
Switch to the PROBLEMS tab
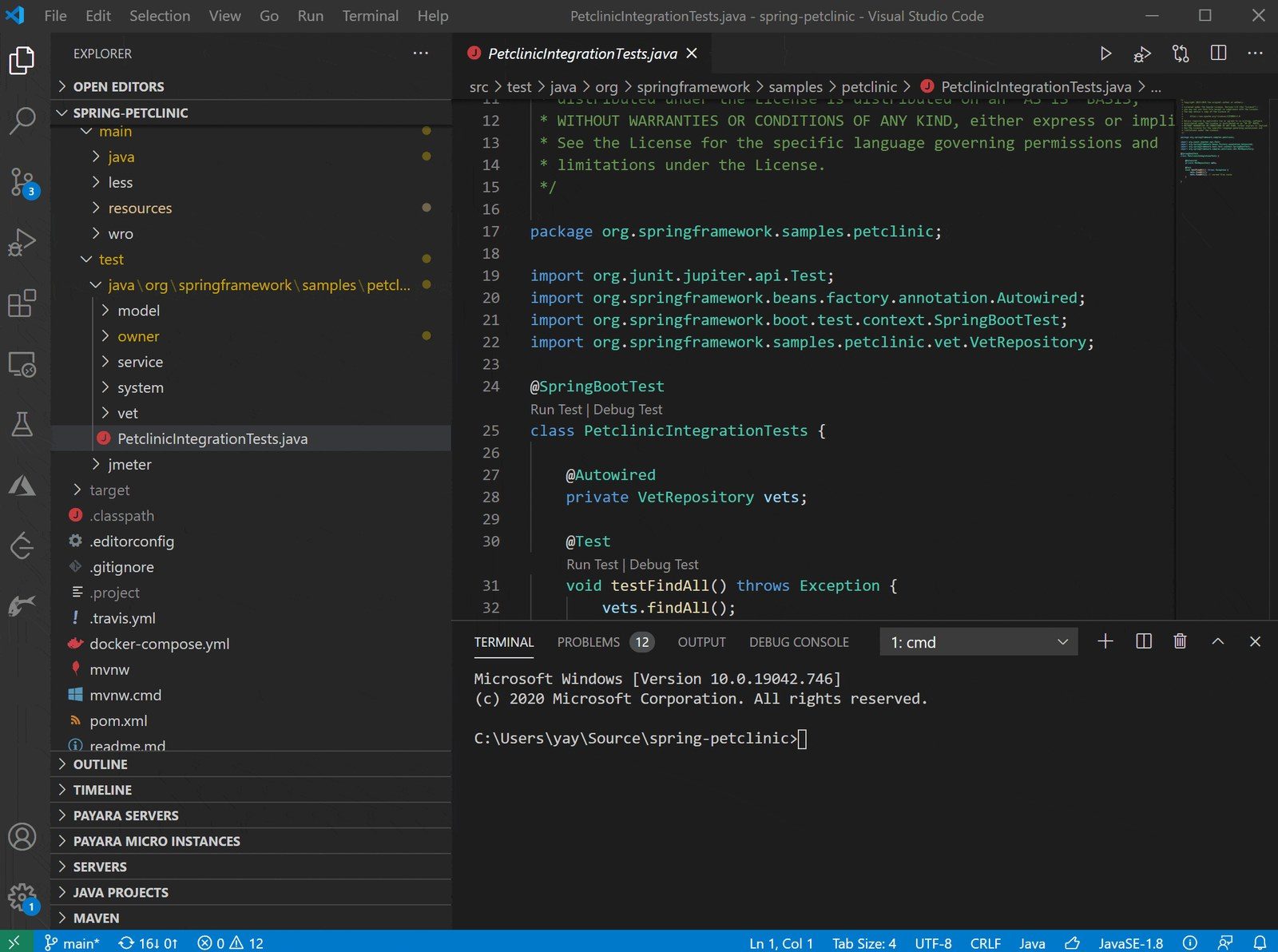tap(605, 642)
